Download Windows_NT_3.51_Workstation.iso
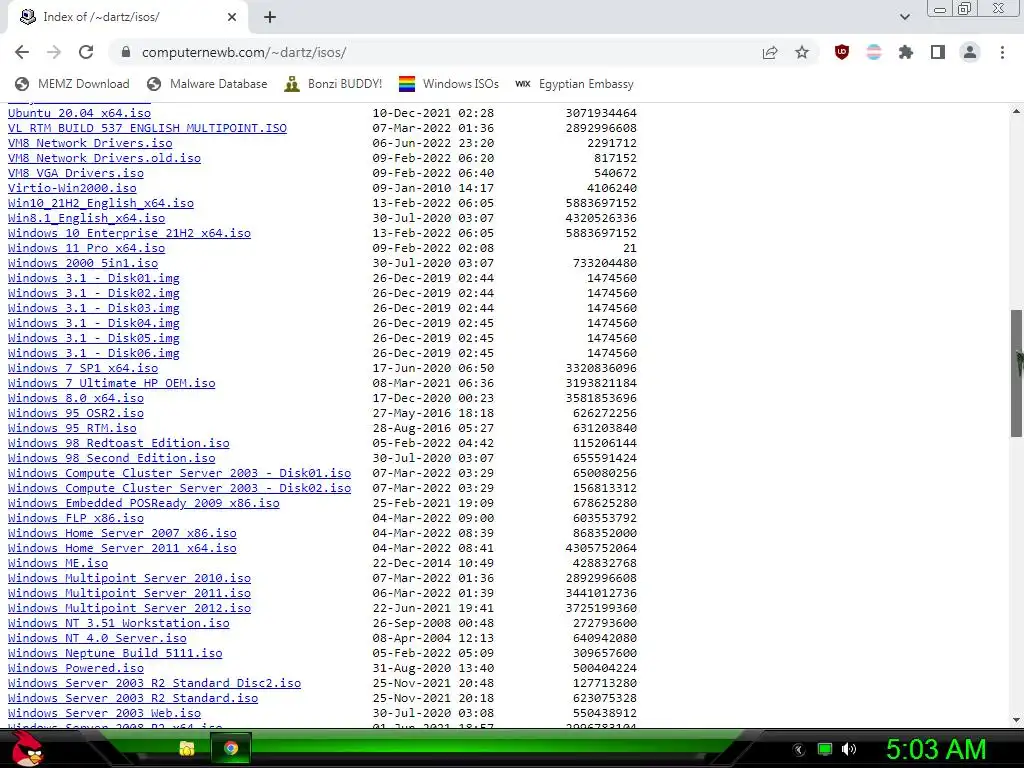The image size is (1024, 768). [x=119, y=624]
